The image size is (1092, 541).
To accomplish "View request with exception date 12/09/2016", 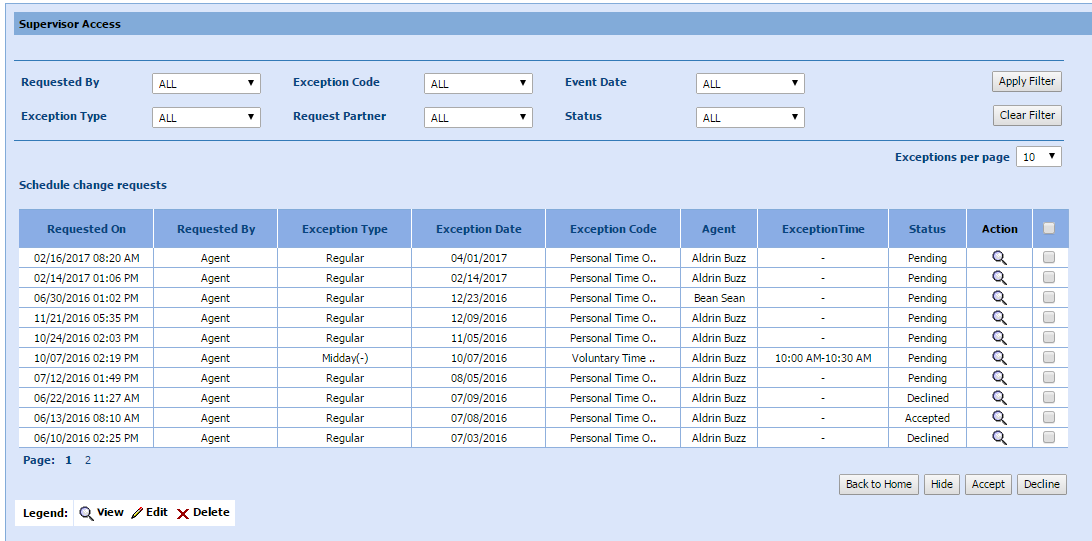I will 999,318.
